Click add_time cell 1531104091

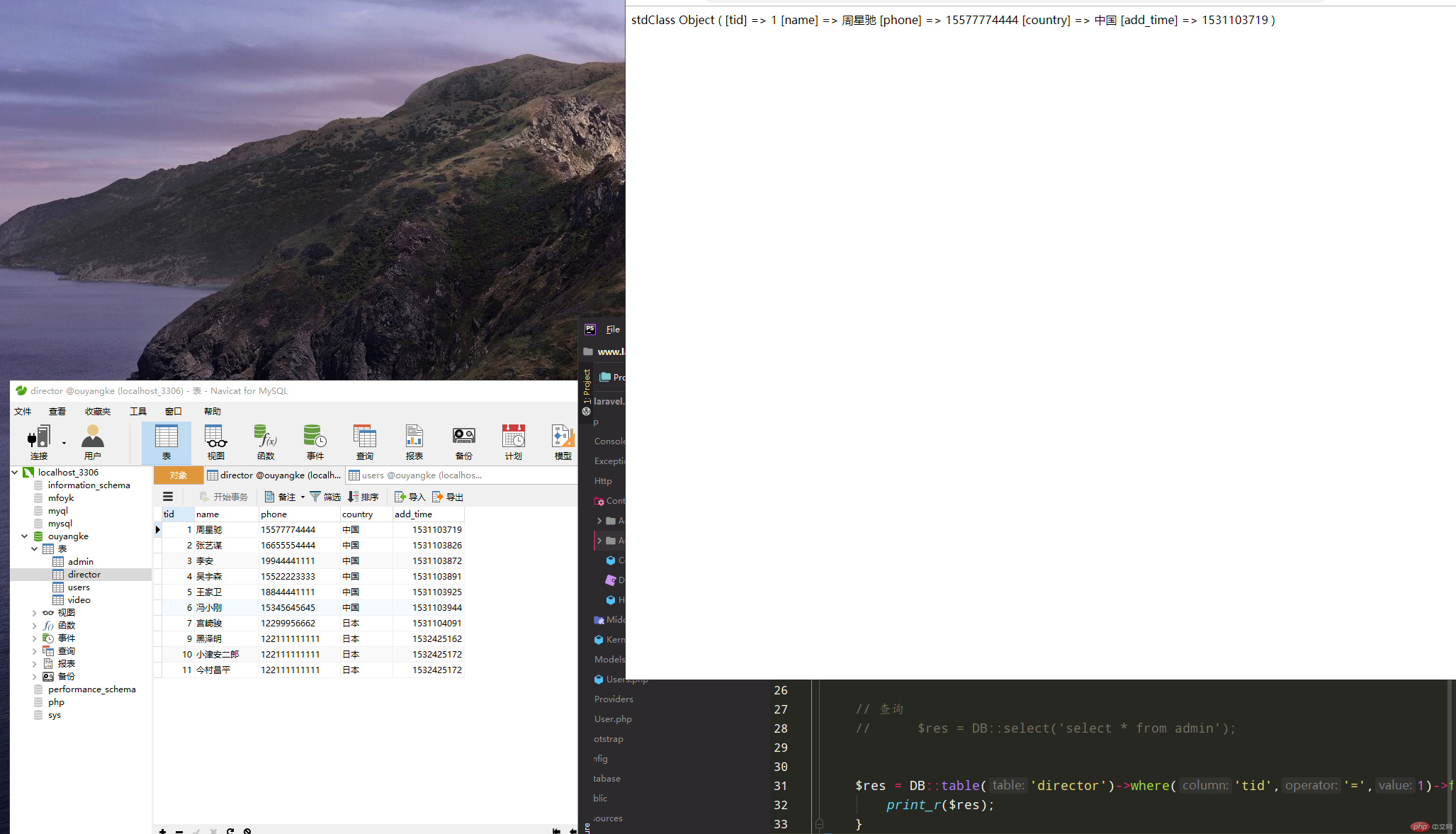(x=429, y=623)
